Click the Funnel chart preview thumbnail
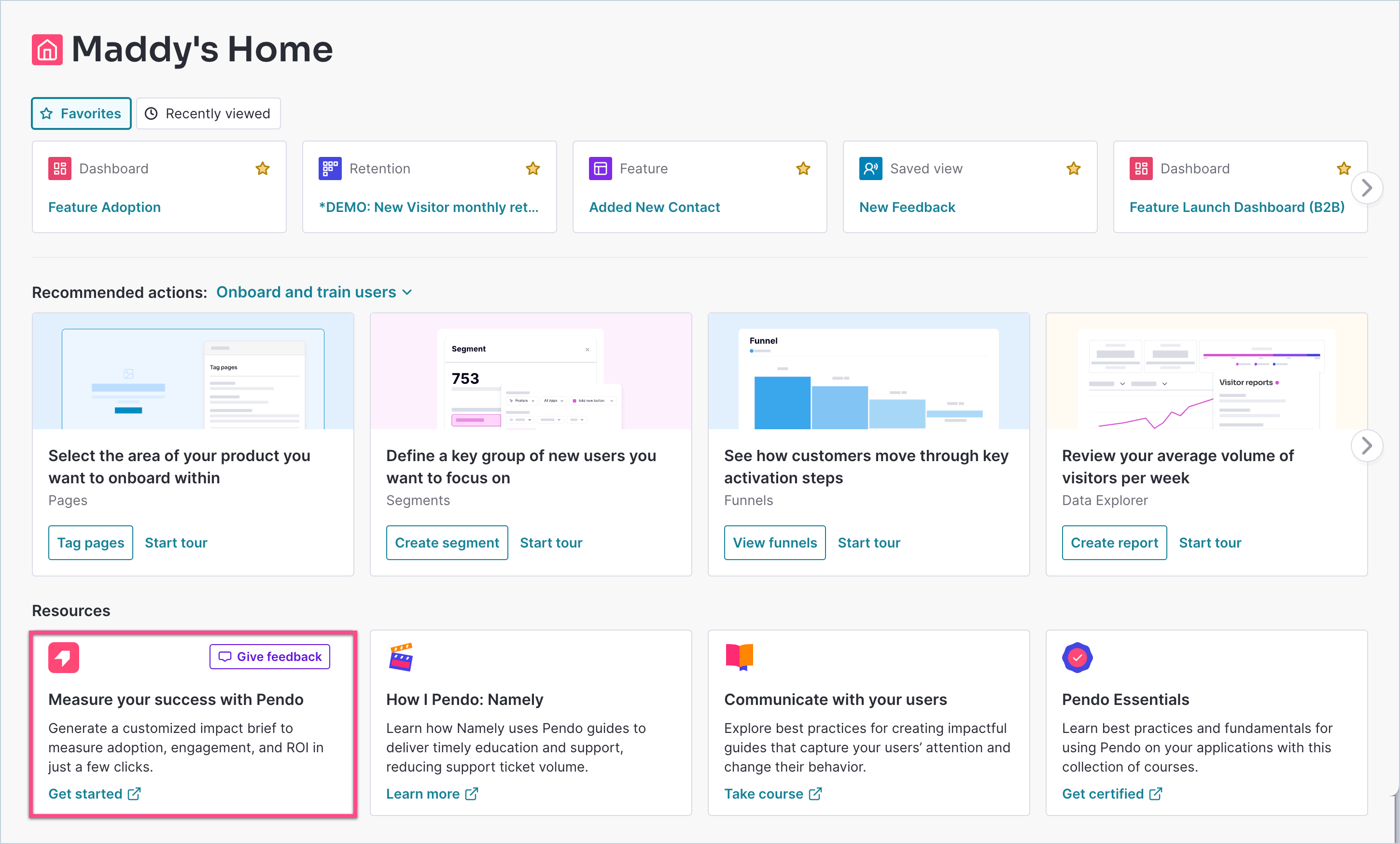This screenshot has width=1400, height=844. pyautogui.click(x=869, y=371)
